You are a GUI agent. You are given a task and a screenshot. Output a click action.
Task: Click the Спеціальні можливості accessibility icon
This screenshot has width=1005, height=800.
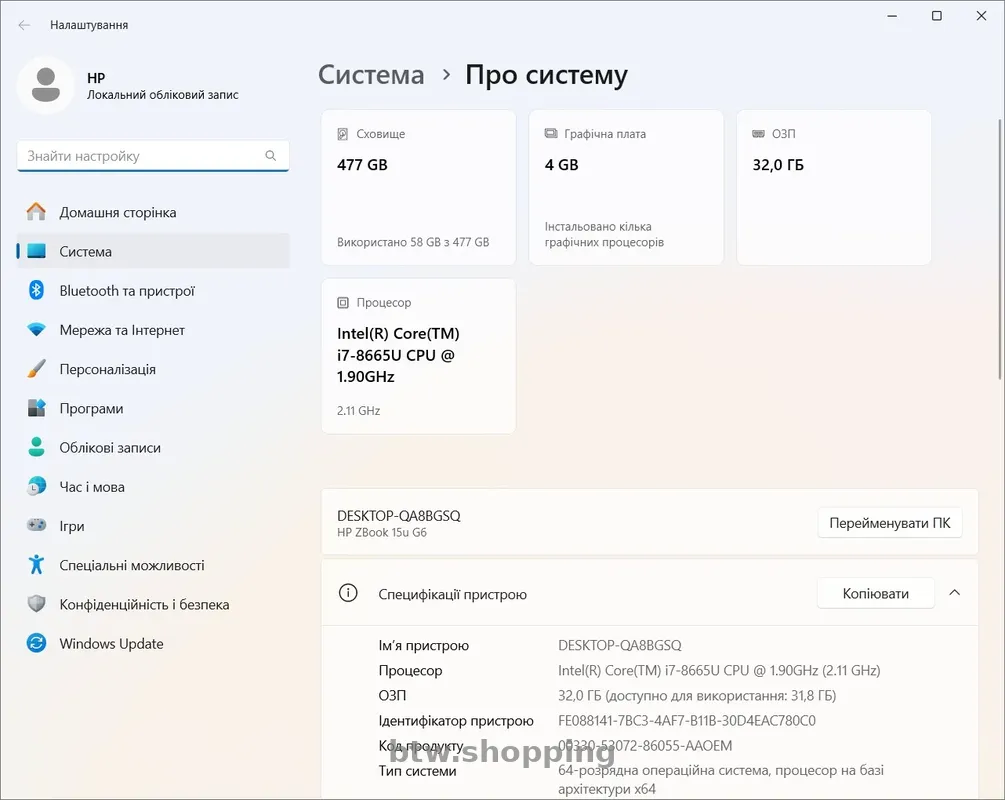pos(37,565)
